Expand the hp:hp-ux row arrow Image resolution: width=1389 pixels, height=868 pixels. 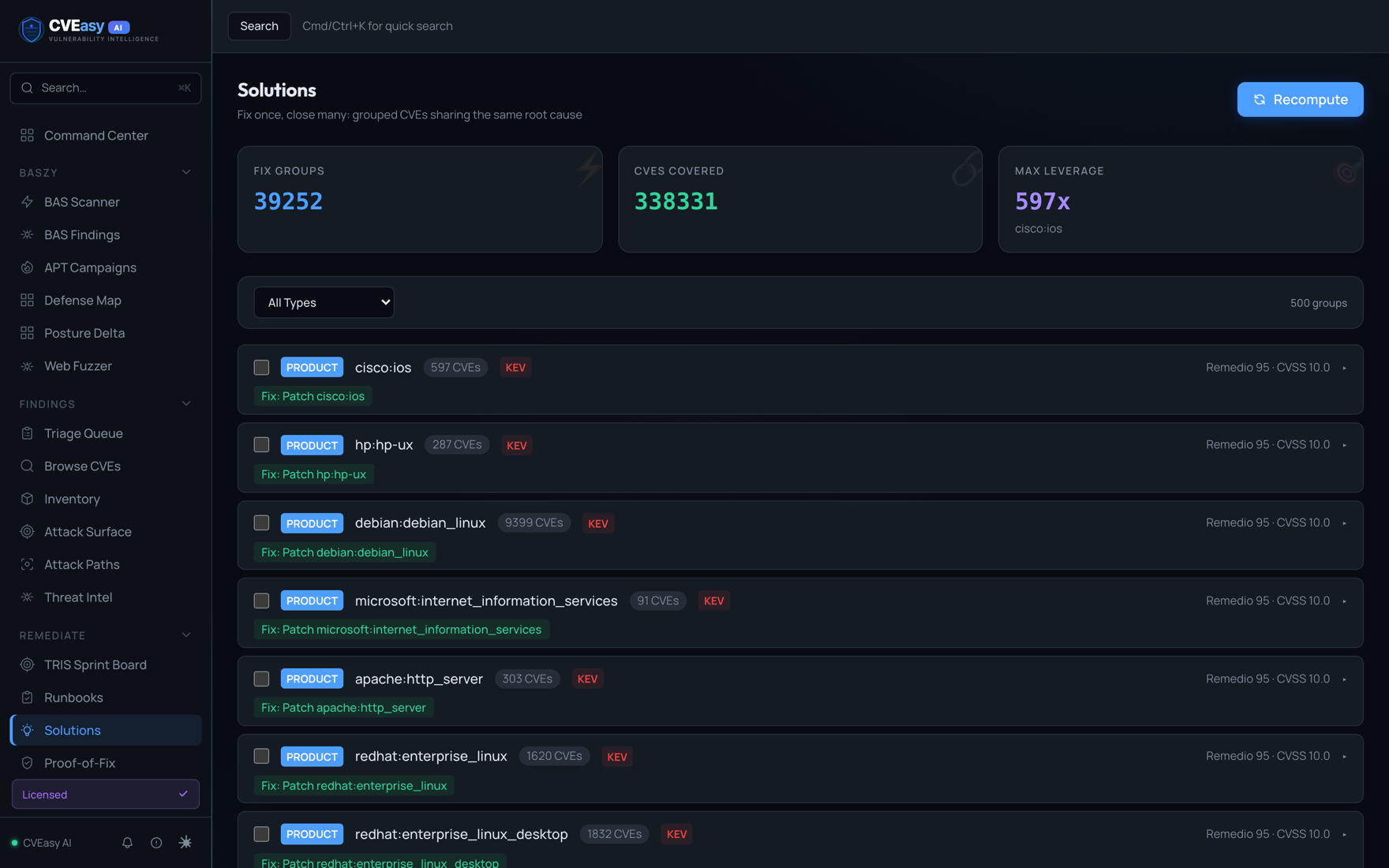click(x=1344, y=445)
